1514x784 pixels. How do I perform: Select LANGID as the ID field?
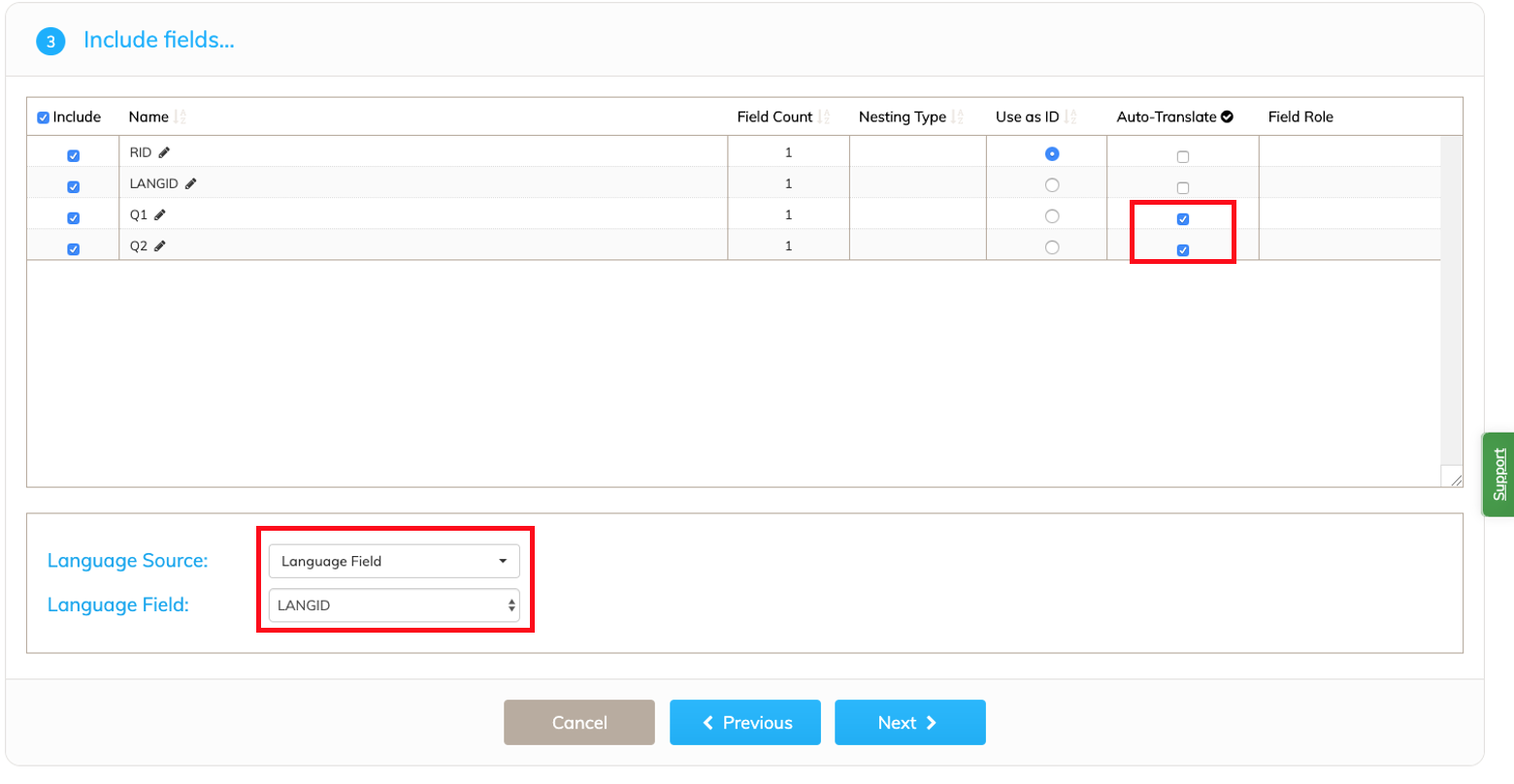(1052, 184)
